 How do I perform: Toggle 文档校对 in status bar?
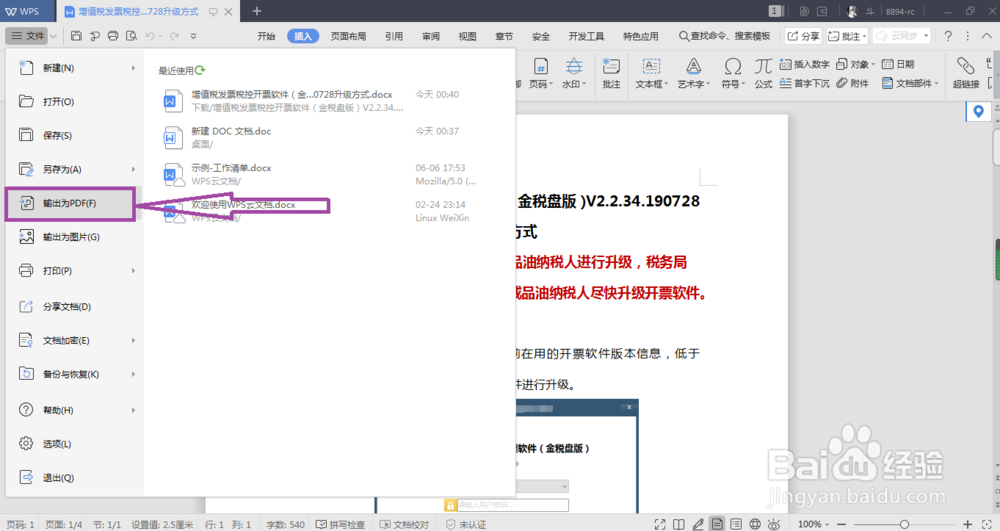tap(404, 524)
